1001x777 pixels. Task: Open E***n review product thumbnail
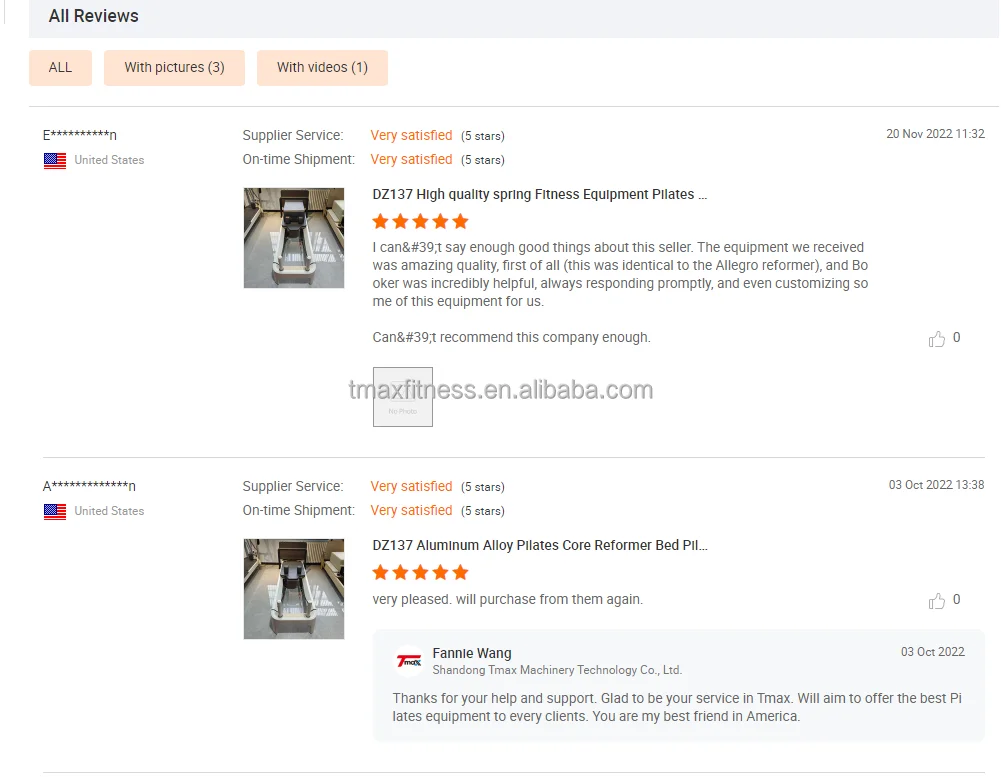tap(294, 238)
